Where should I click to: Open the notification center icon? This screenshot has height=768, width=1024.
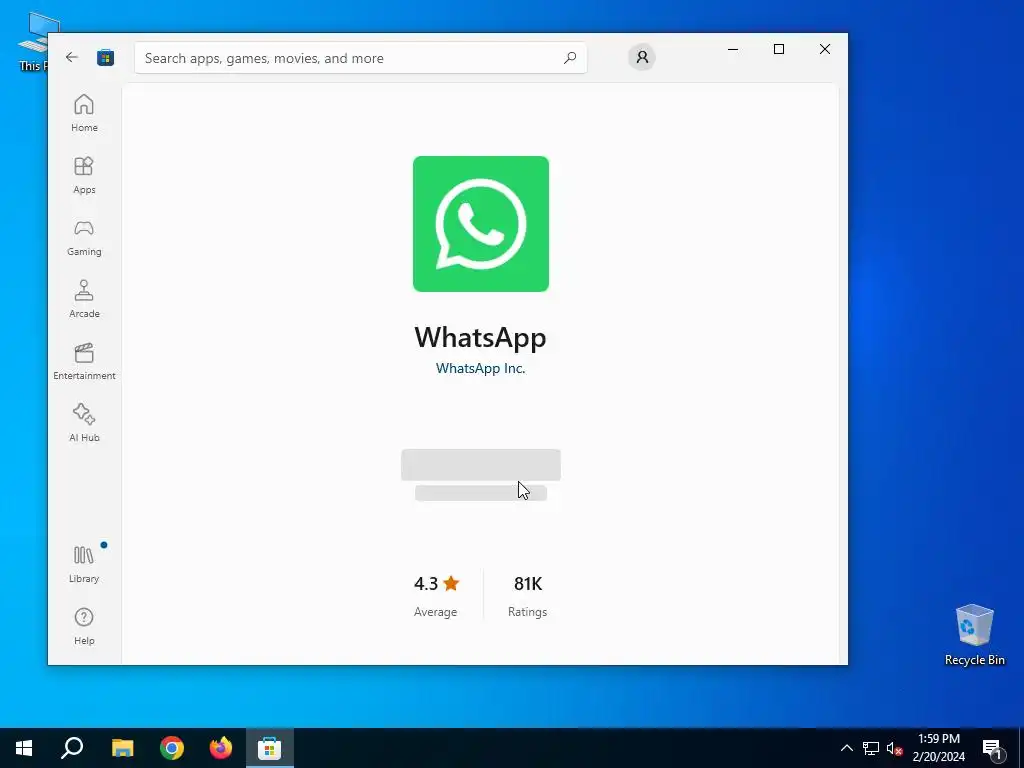click(x=992, y=749)
